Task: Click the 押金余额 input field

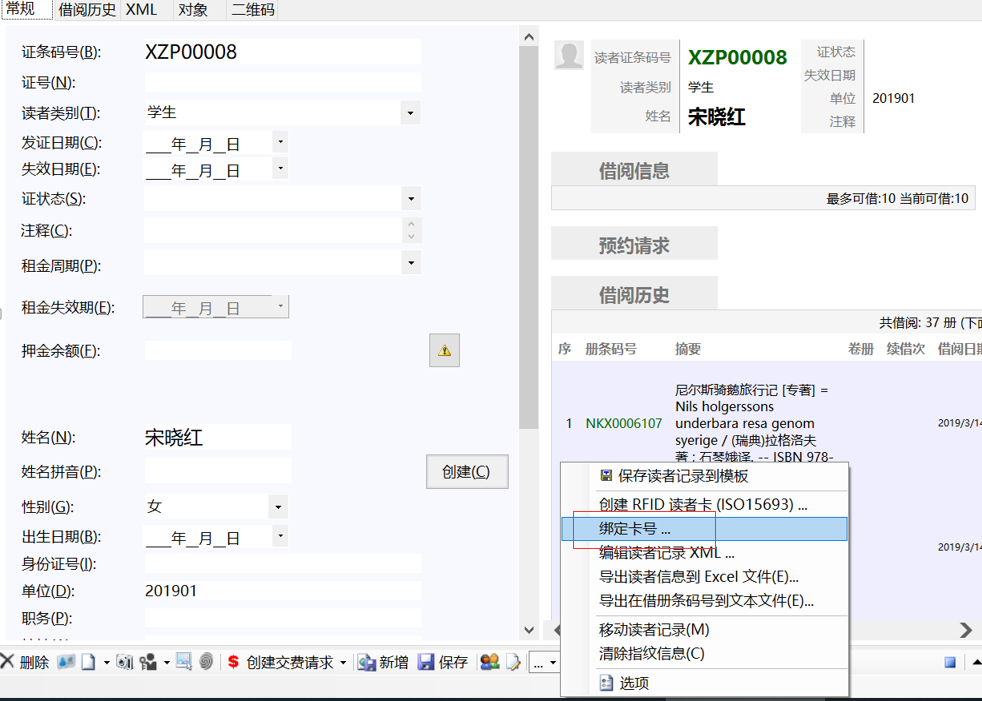Action: point(218,350)
